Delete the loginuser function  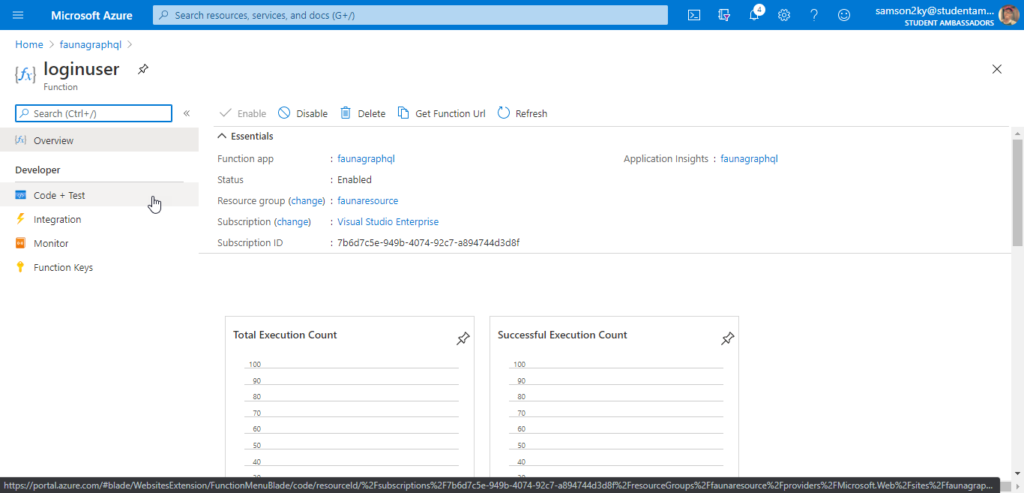pyautogui.click(x=362, y=114)
